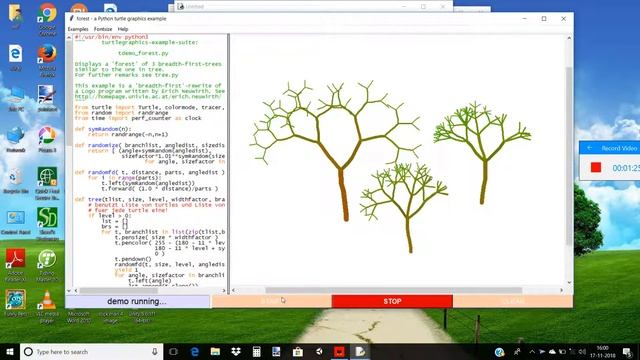Click the canvas scroll-right arrow
Viewport: 640px width, 360px height.
click(562, 290)
